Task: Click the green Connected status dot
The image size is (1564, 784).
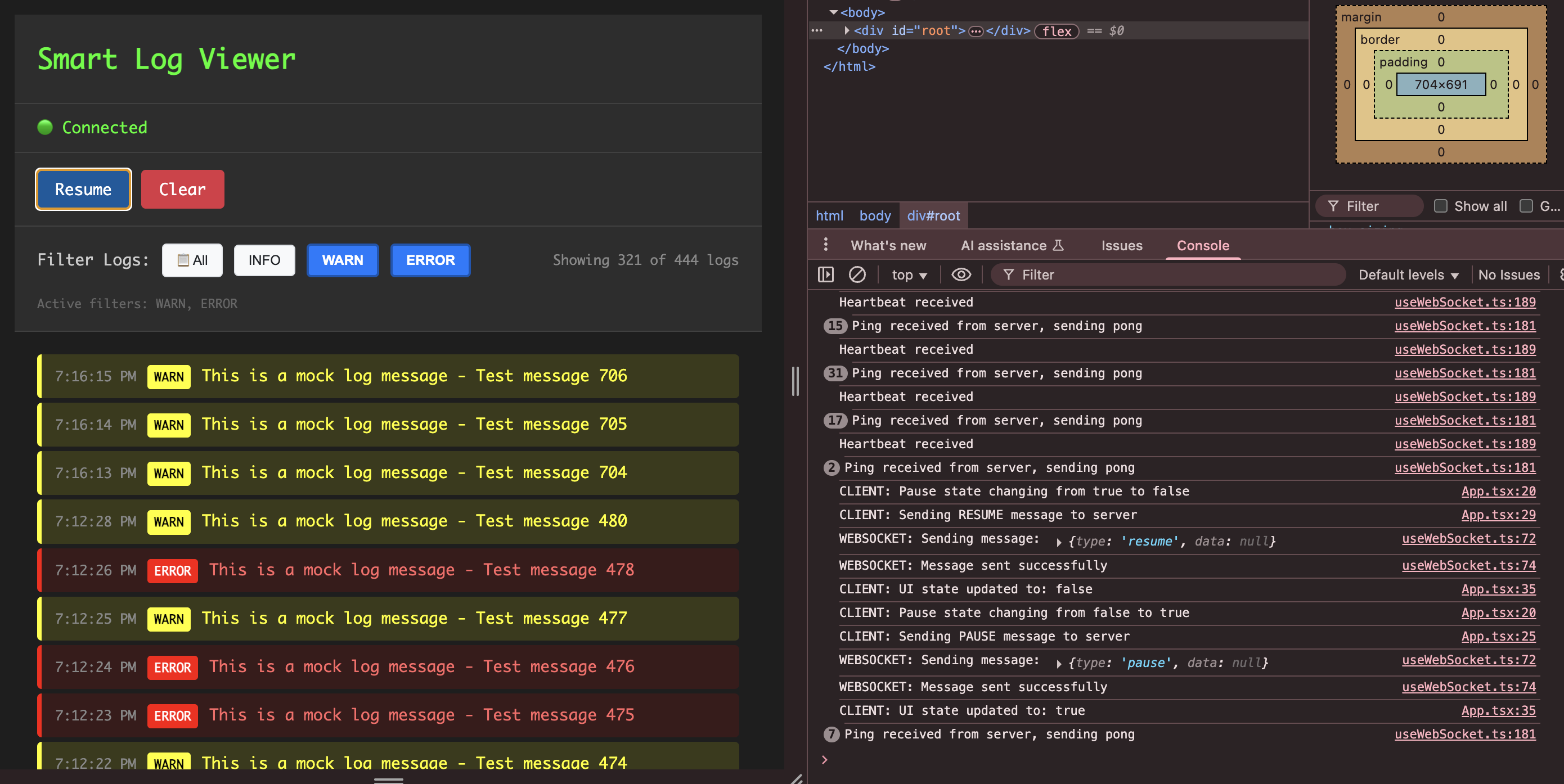Action: (45, 127)
